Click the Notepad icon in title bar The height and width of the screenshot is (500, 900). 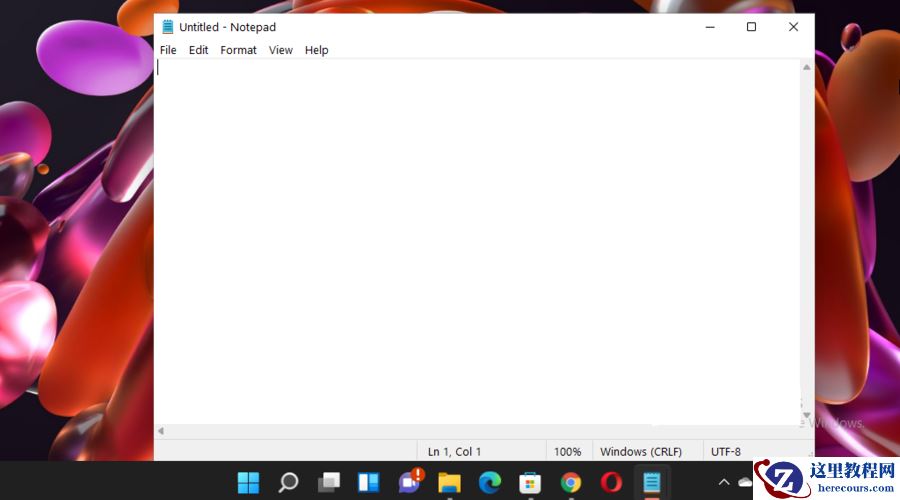pyautogui.click(x=168, y=26)
